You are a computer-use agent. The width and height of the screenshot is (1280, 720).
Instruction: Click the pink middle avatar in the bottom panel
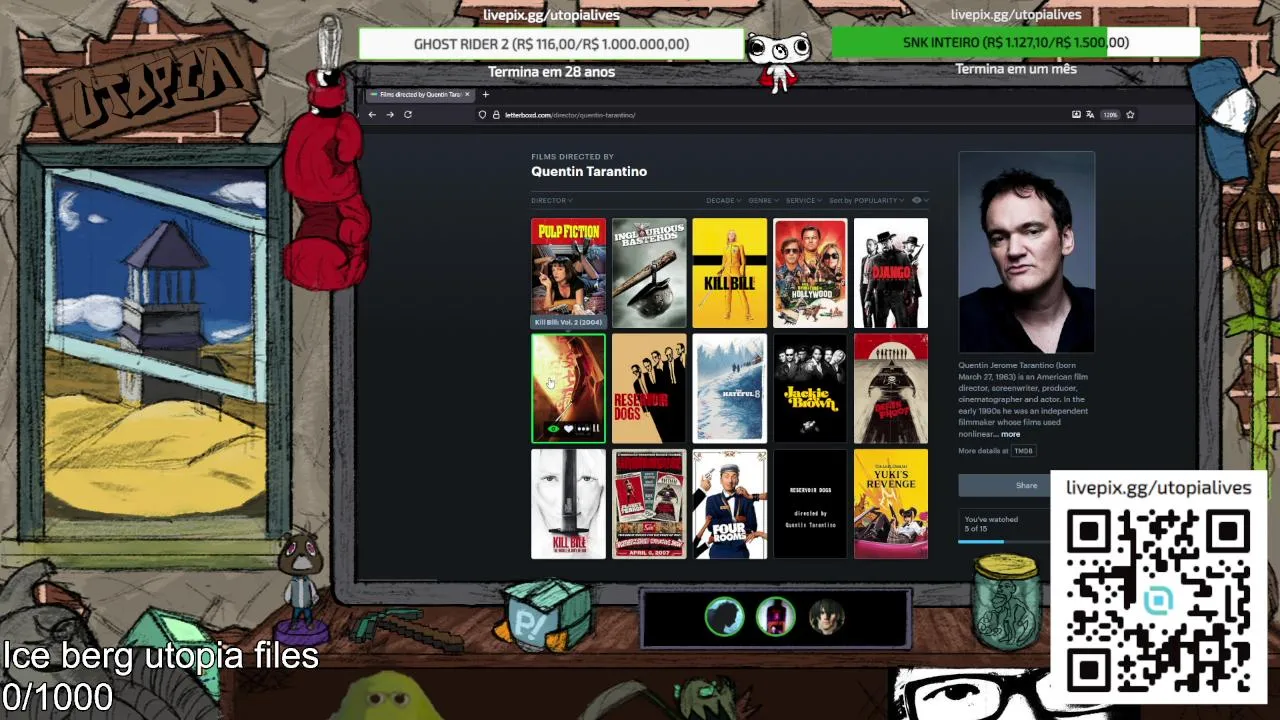[775, 617]
